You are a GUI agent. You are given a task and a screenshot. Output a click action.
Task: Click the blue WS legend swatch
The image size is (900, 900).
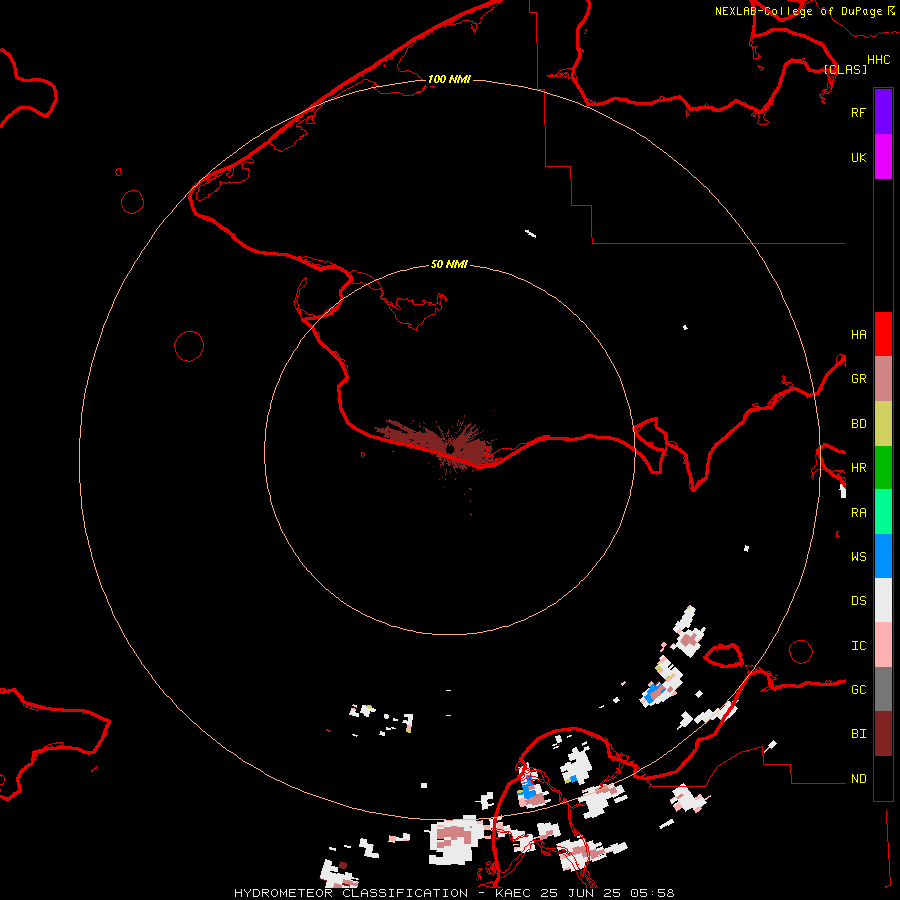point(883,556)
